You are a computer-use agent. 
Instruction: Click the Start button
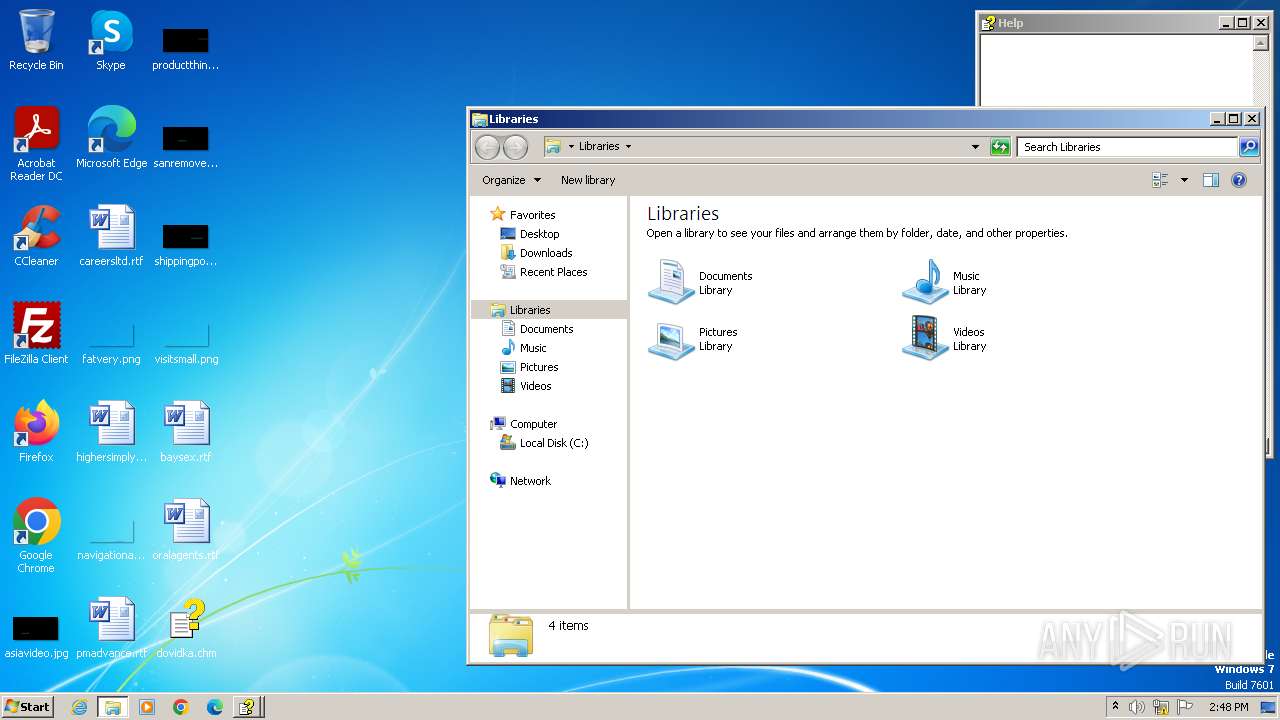click(x=28, y=706)
